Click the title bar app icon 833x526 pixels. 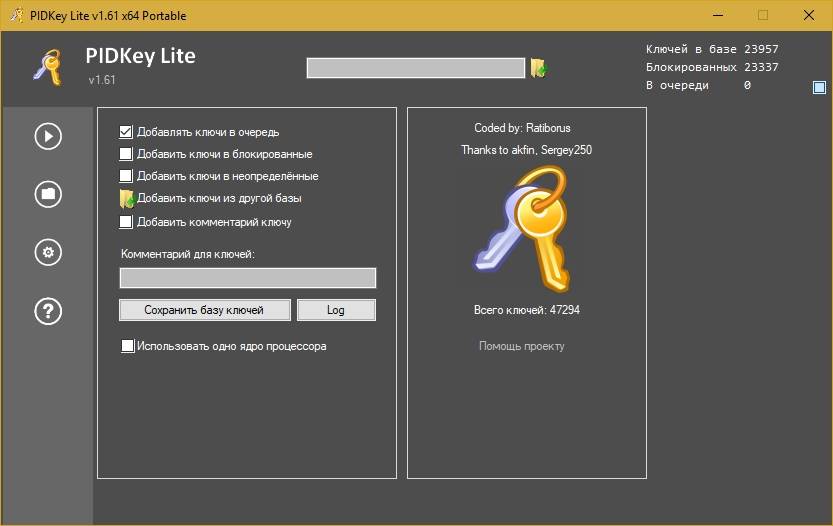(x=16, y=15)
